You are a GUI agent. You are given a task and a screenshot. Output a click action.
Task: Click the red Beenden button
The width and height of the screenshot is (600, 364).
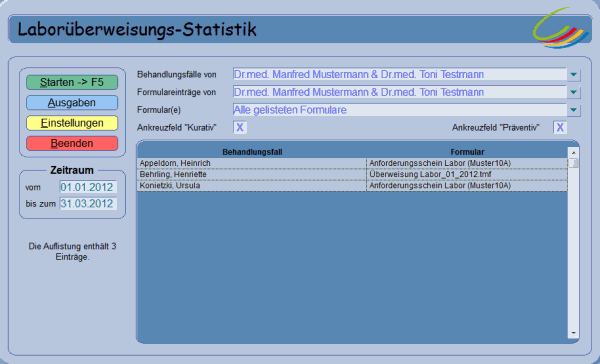point(72,143)
